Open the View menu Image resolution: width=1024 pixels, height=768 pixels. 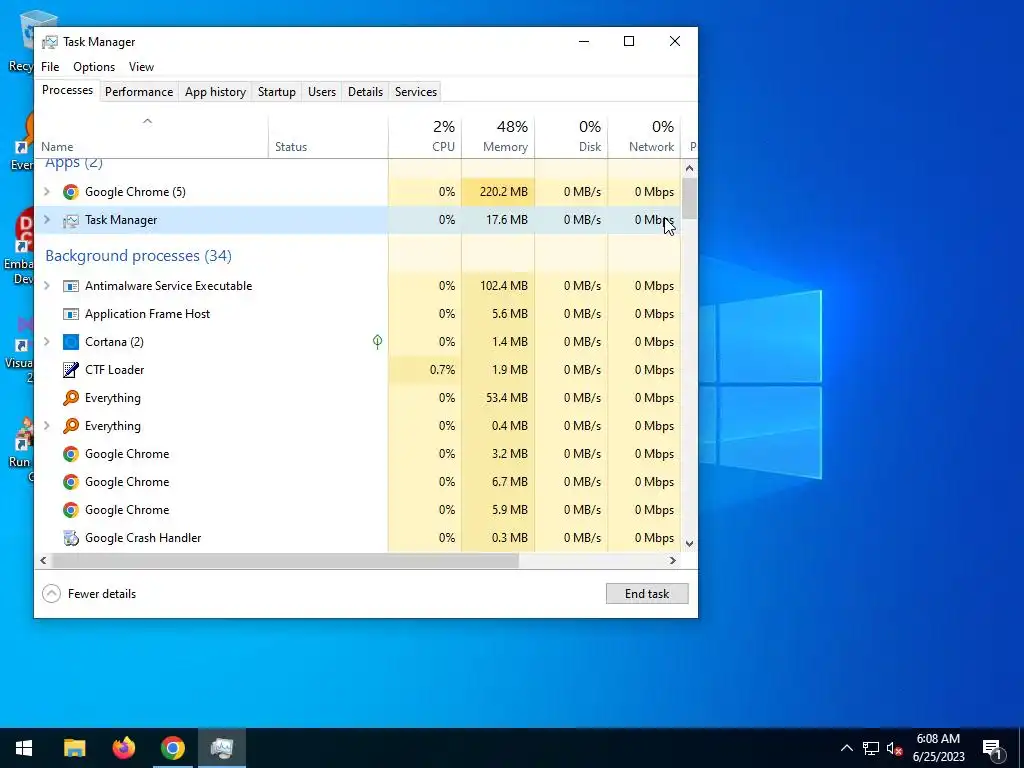pos(141,67)
